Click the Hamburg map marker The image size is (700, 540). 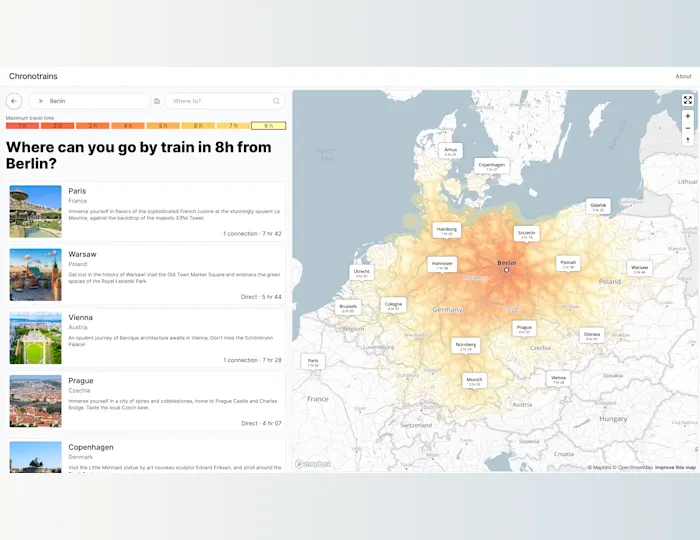coord(447,231)
